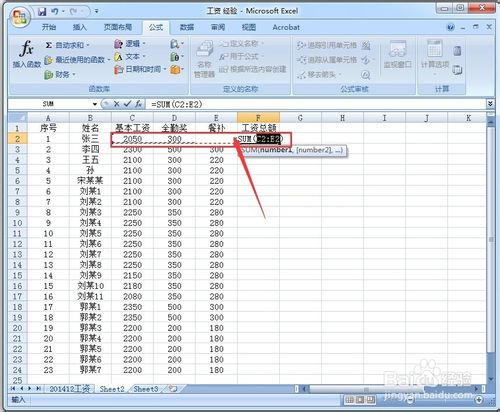The height and width of the screenshot is (412, 500).
Task: Open the Sheet2 worksheet tab
Action: 112,389
